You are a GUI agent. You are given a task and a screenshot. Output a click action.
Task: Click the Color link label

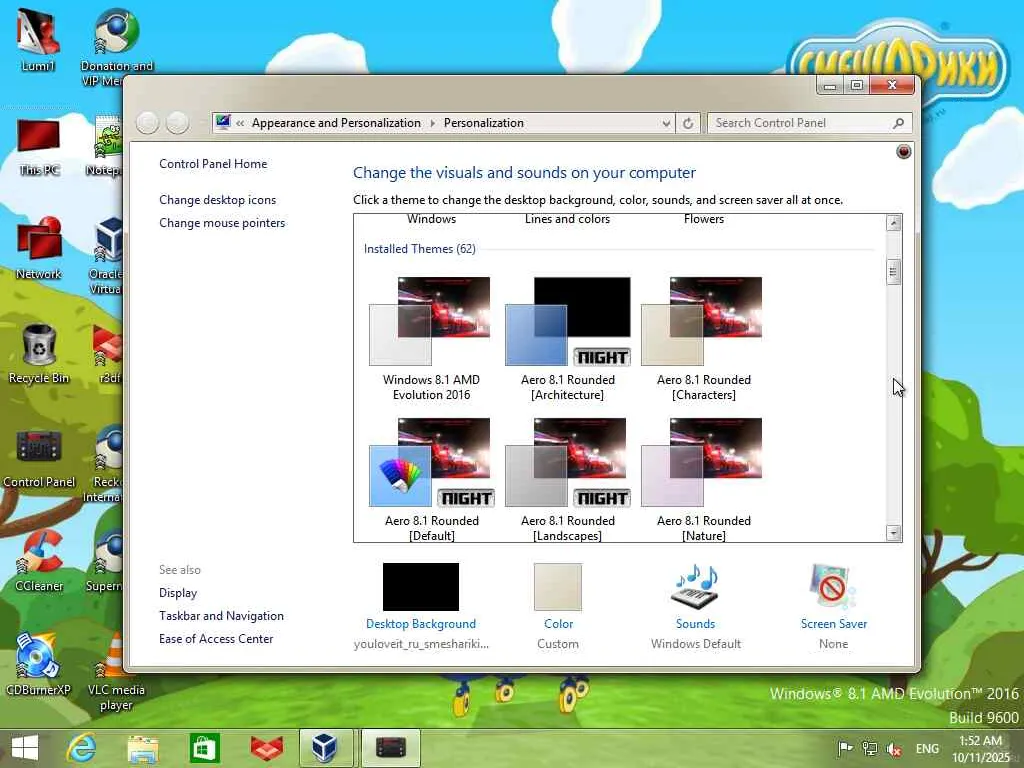click(558, 624)
